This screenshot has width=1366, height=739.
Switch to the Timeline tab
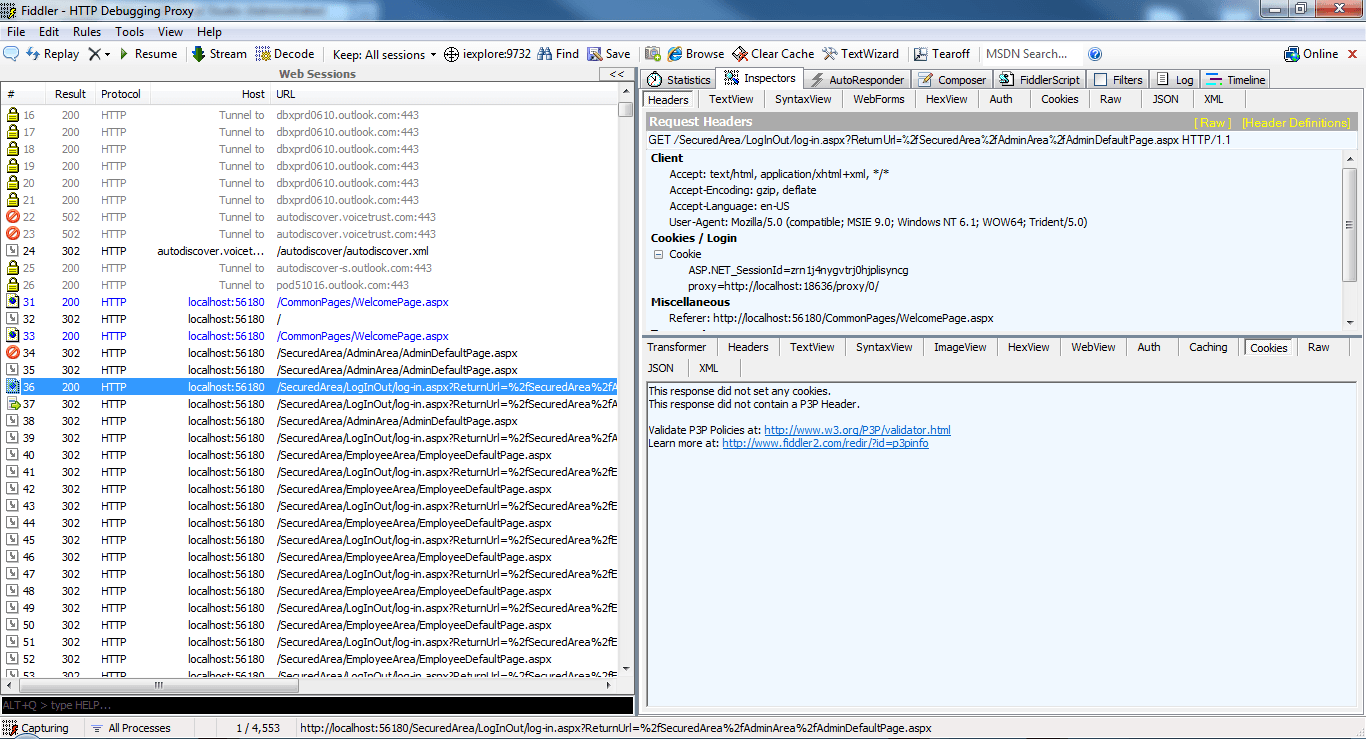1236,80
